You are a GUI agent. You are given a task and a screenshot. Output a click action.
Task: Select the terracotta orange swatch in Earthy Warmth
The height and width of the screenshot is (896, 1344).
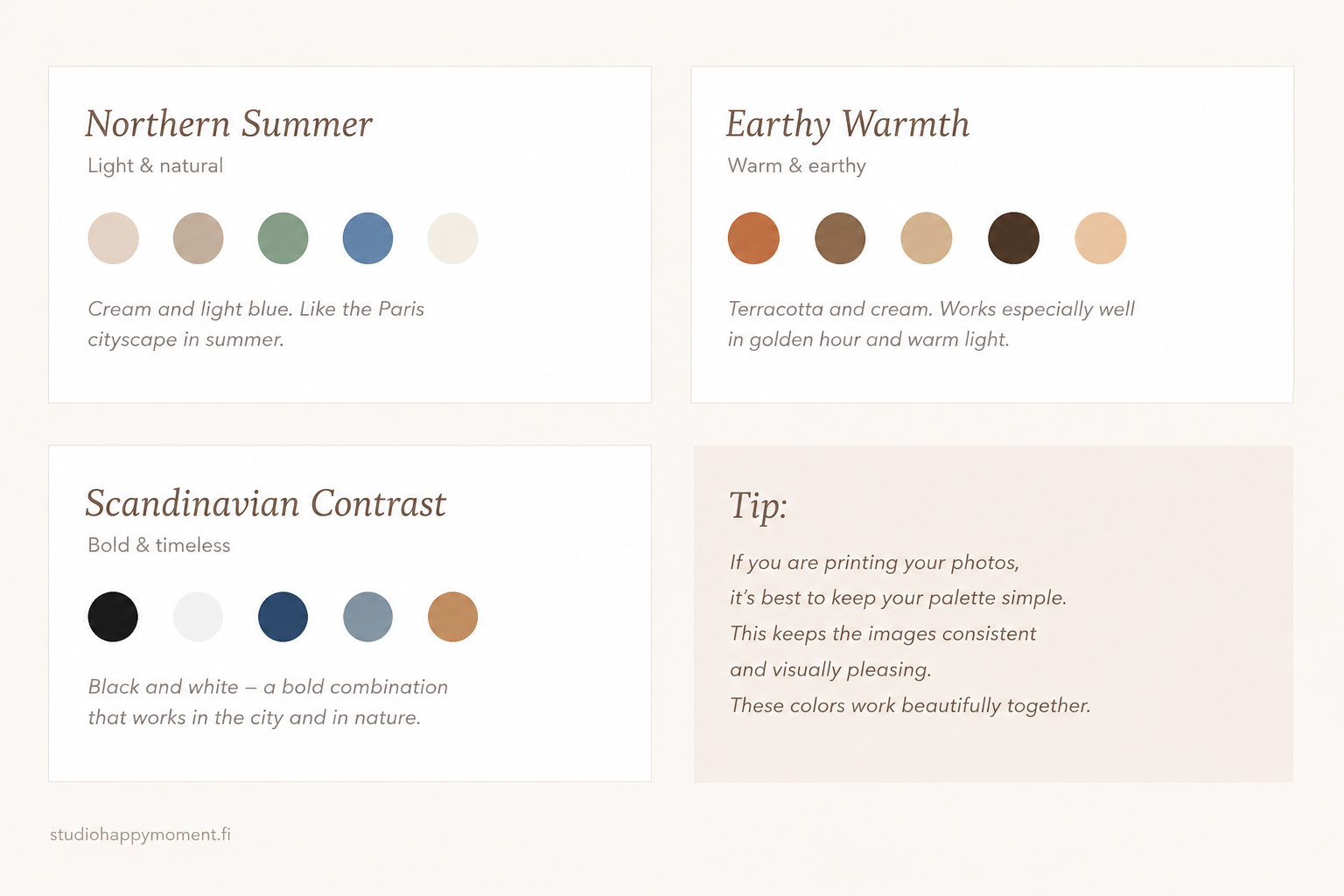[x=753, y=238]
